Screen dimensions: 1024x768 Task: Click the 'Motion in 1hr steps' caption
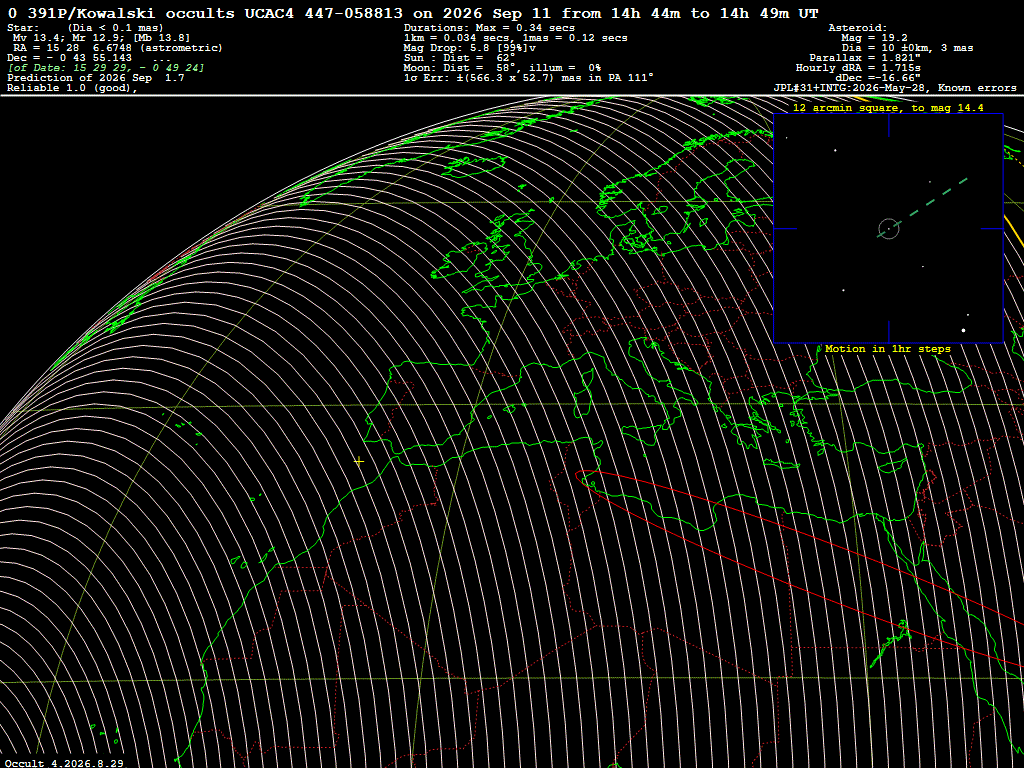888,349
